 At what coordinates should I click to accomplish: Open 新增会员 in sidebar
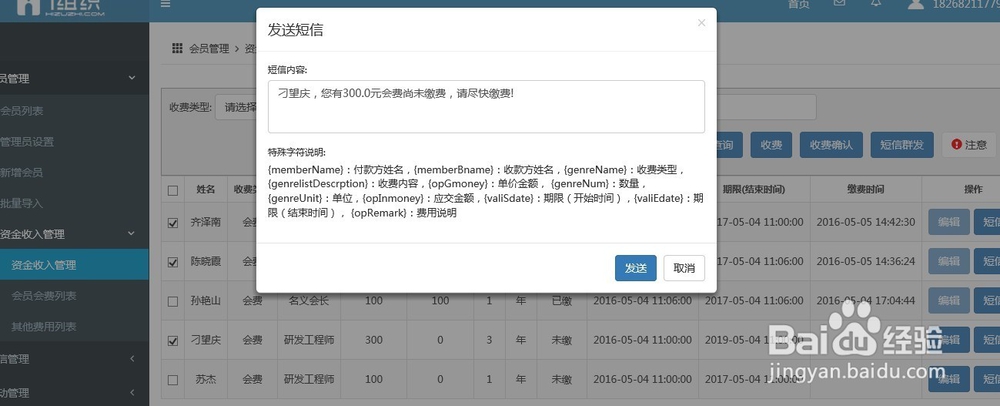click(x=22, y=173)
